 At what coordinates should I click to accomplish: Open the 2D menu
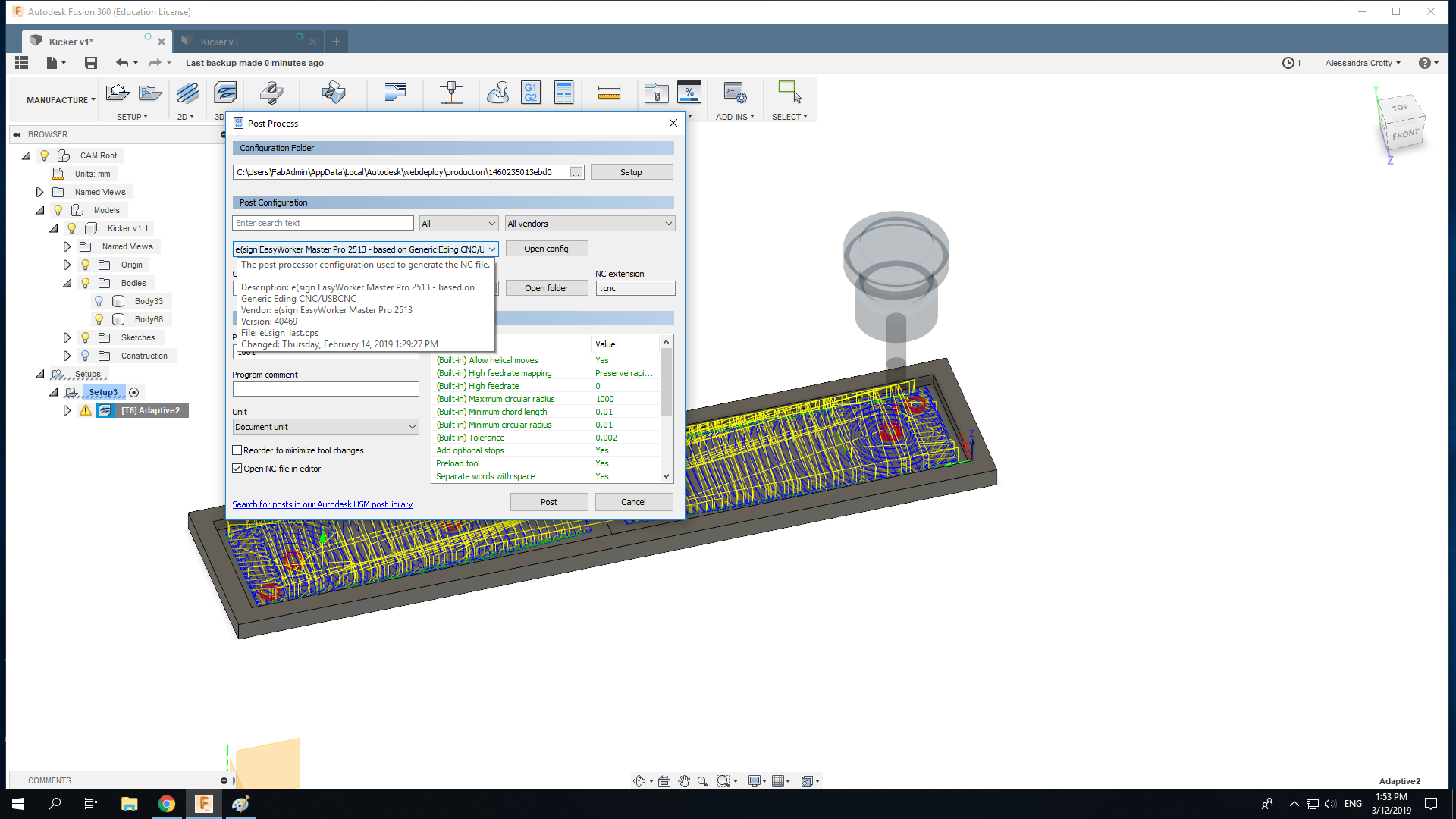click(x=185, y=117)
